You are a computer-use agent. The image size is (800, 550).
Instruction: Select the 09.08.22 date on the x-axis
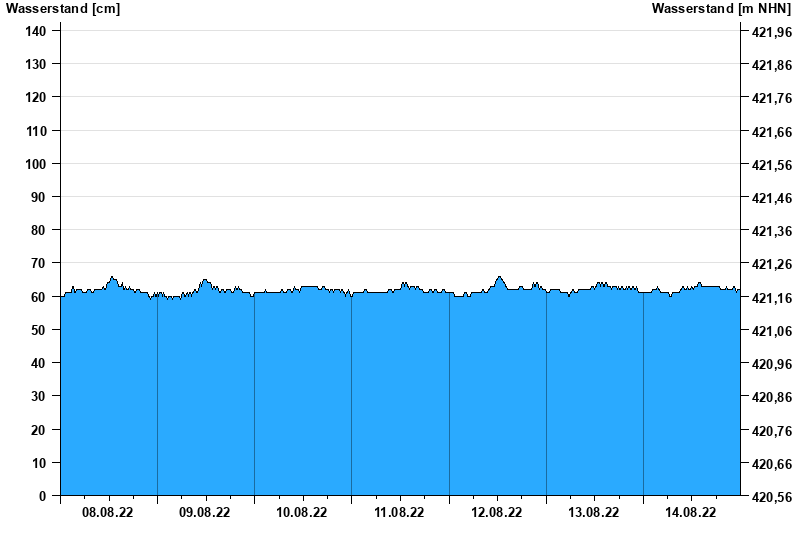[205, 512]
